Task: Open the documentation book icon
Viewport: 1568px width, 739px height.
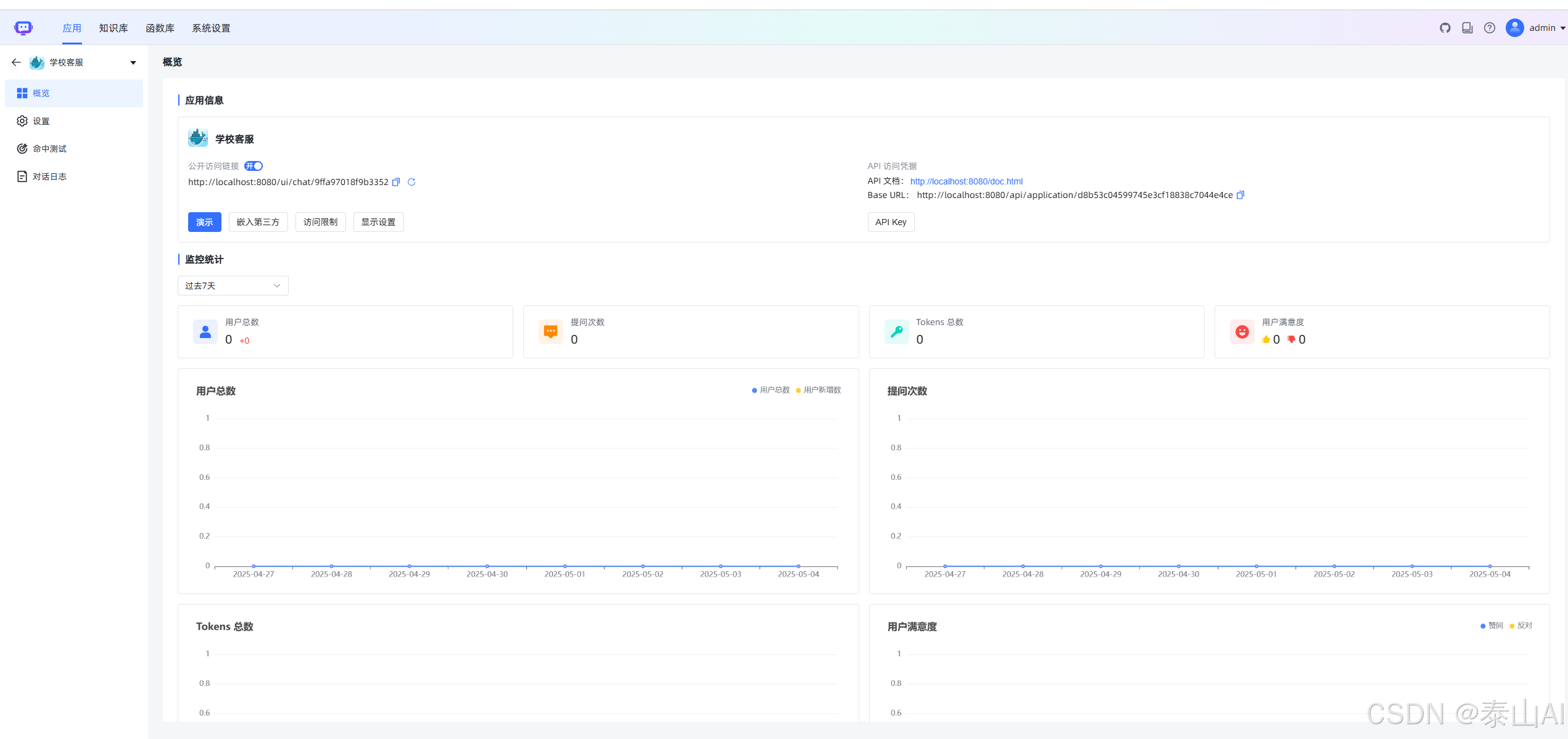Action: pos(1467,28)
